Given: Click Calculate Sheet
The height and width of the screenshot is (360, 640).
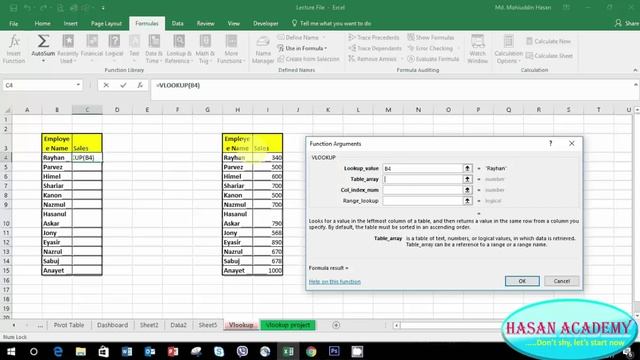Looking at the screenshot, I should point(549,56).
